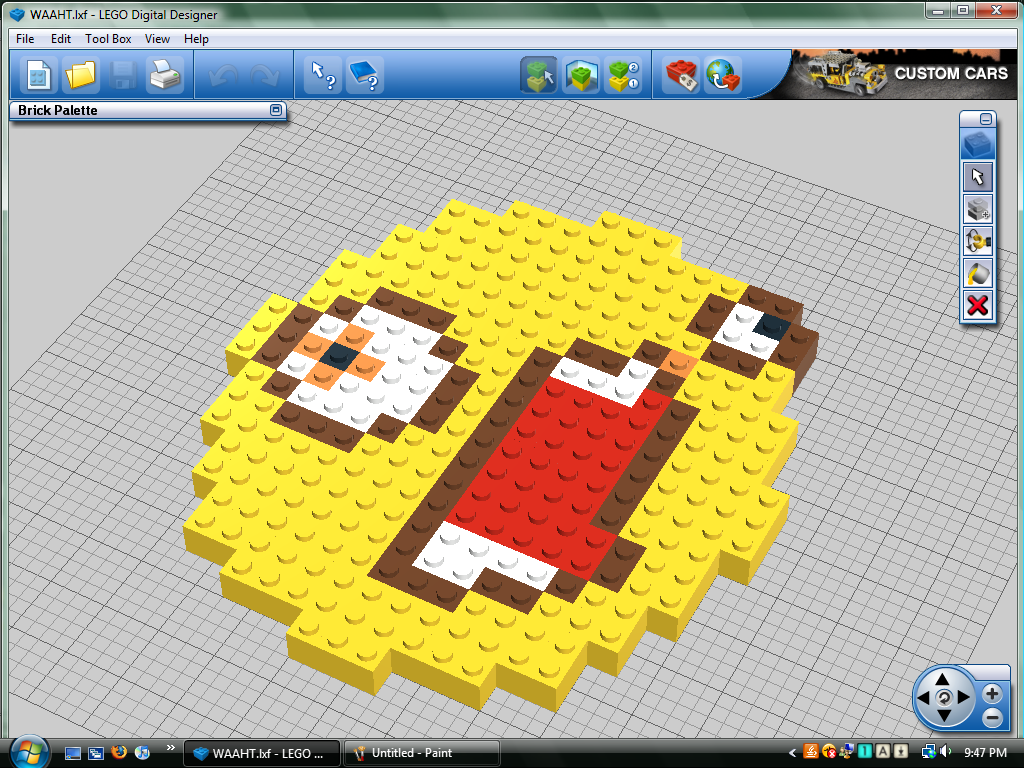Select WAAHT.lxf LEGO taskbar button
The height and width of the screenshot is (768, 1024).
[x=262, y=753]
